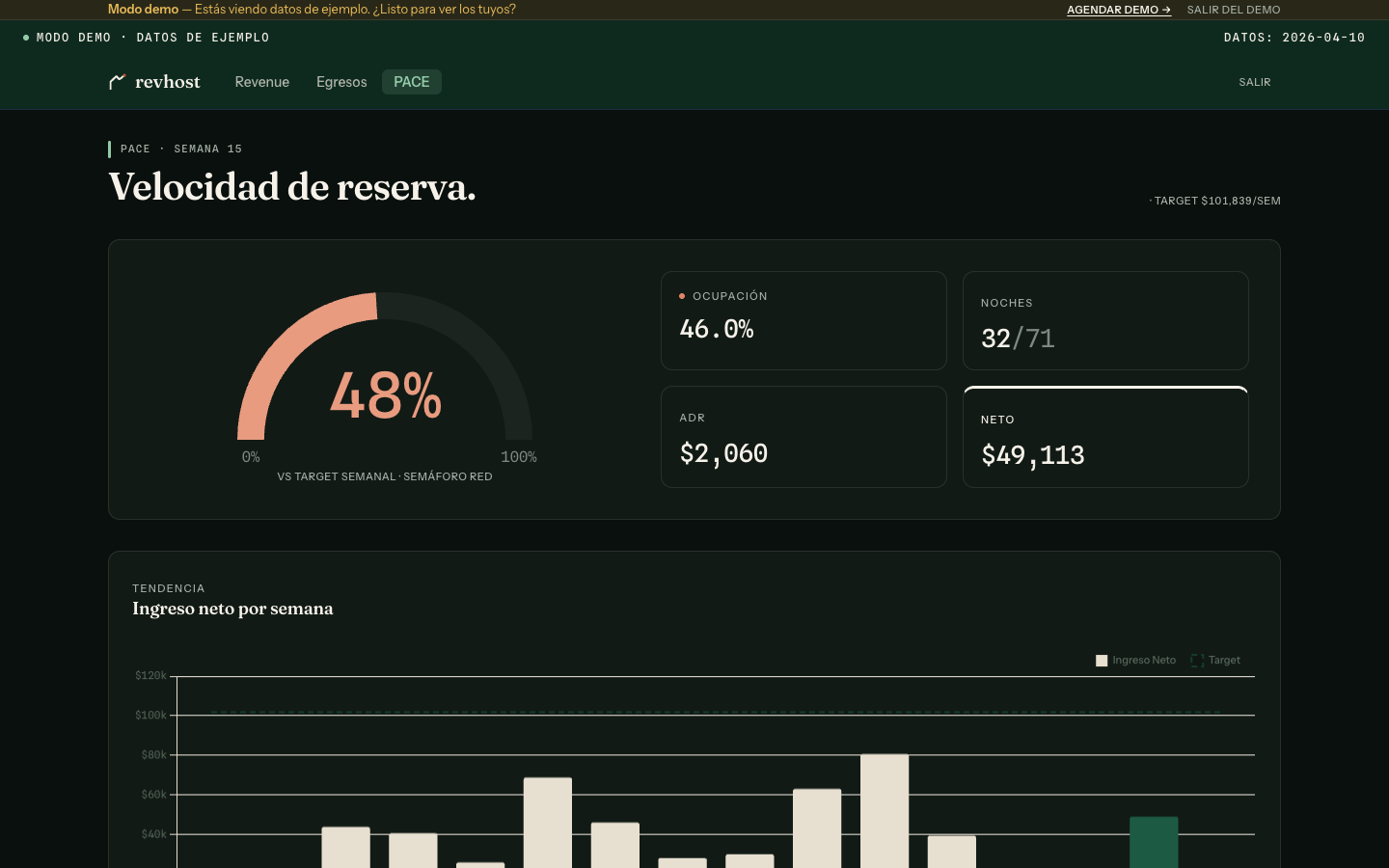Click the green demo-mode status dot
Viewport: 1389px width, 868px height.
pyautogui.click(x=26, y=38)
